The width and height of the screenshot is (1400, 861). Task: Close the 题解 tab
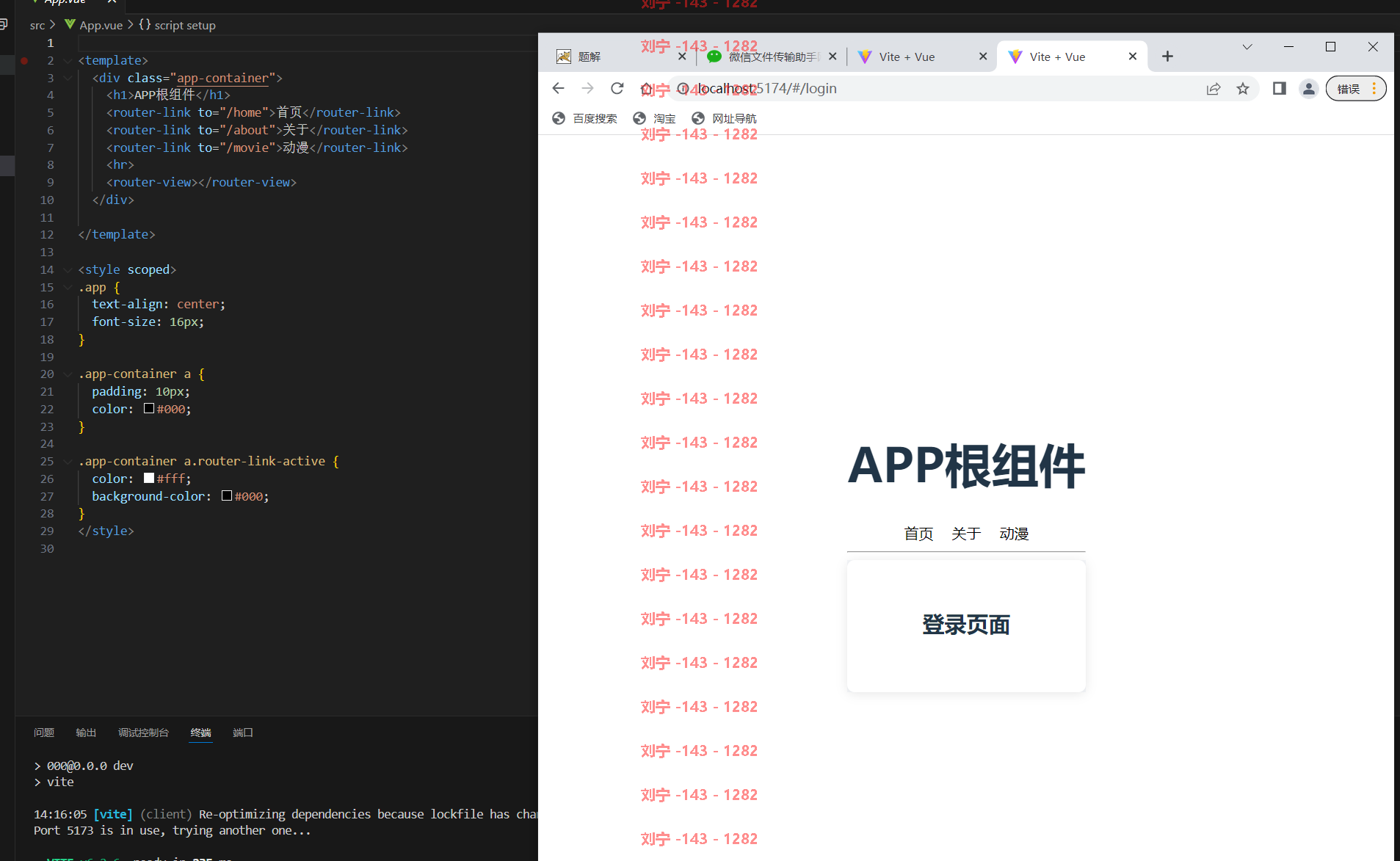[682, 57]
